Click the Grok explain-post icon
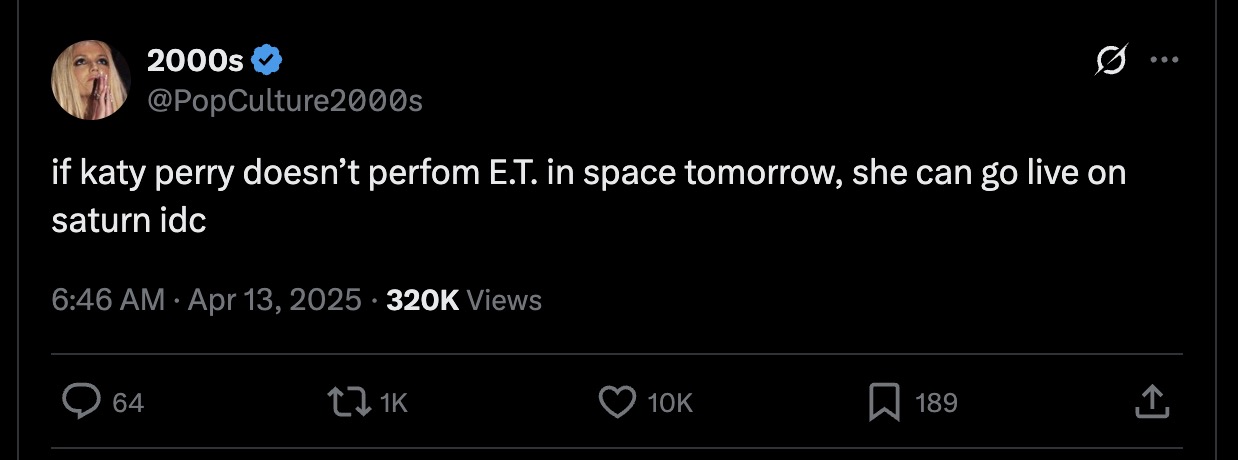This screenshot has height=460, width=1238. click(x=1107, y=62)
